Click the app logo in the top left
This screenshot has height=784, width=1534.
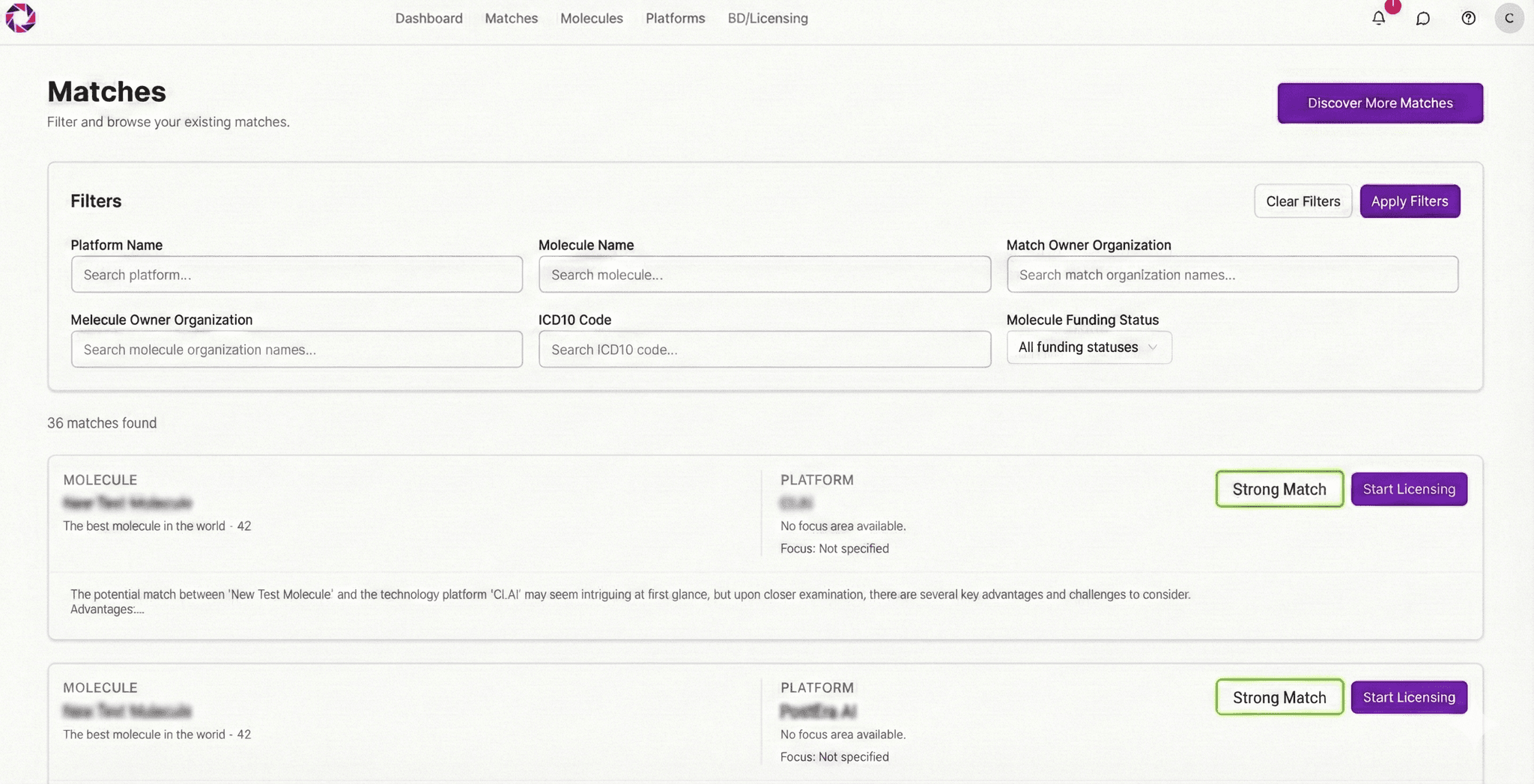point(20,18)
